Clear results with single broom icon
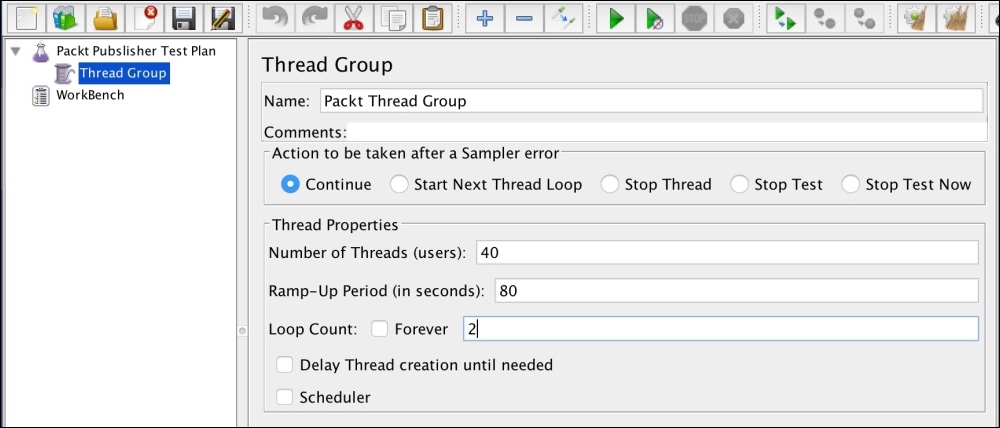 coord(916,18)
